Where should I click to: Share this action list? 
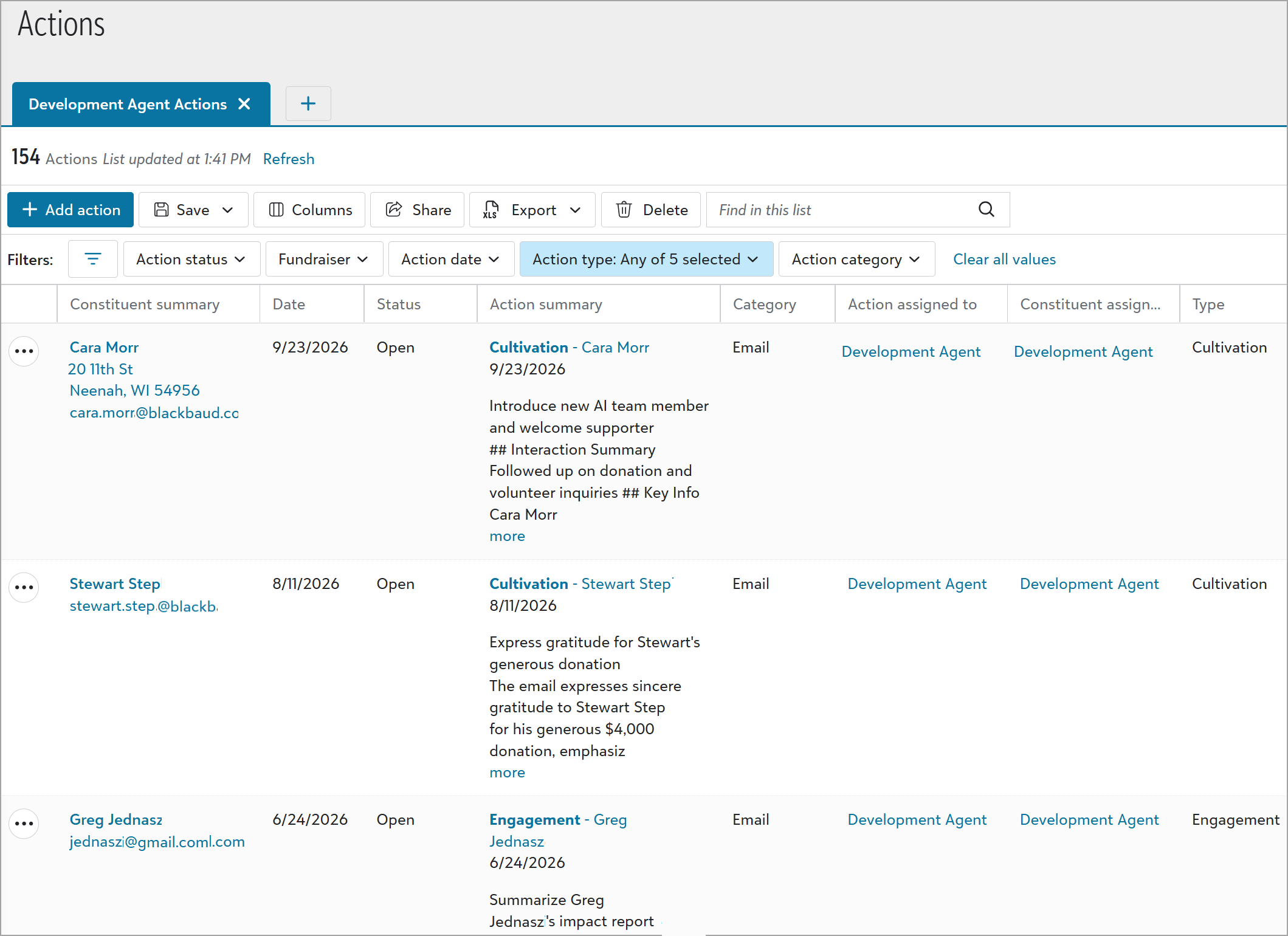pyautogui.click(x=418, y=210)
